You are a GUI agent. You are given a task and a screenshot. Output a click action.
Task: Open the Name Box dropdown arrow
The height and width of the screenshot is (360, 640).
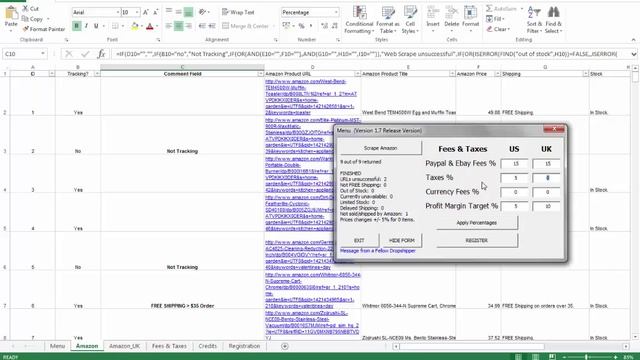pyautogui.click(x=42, y=54)
